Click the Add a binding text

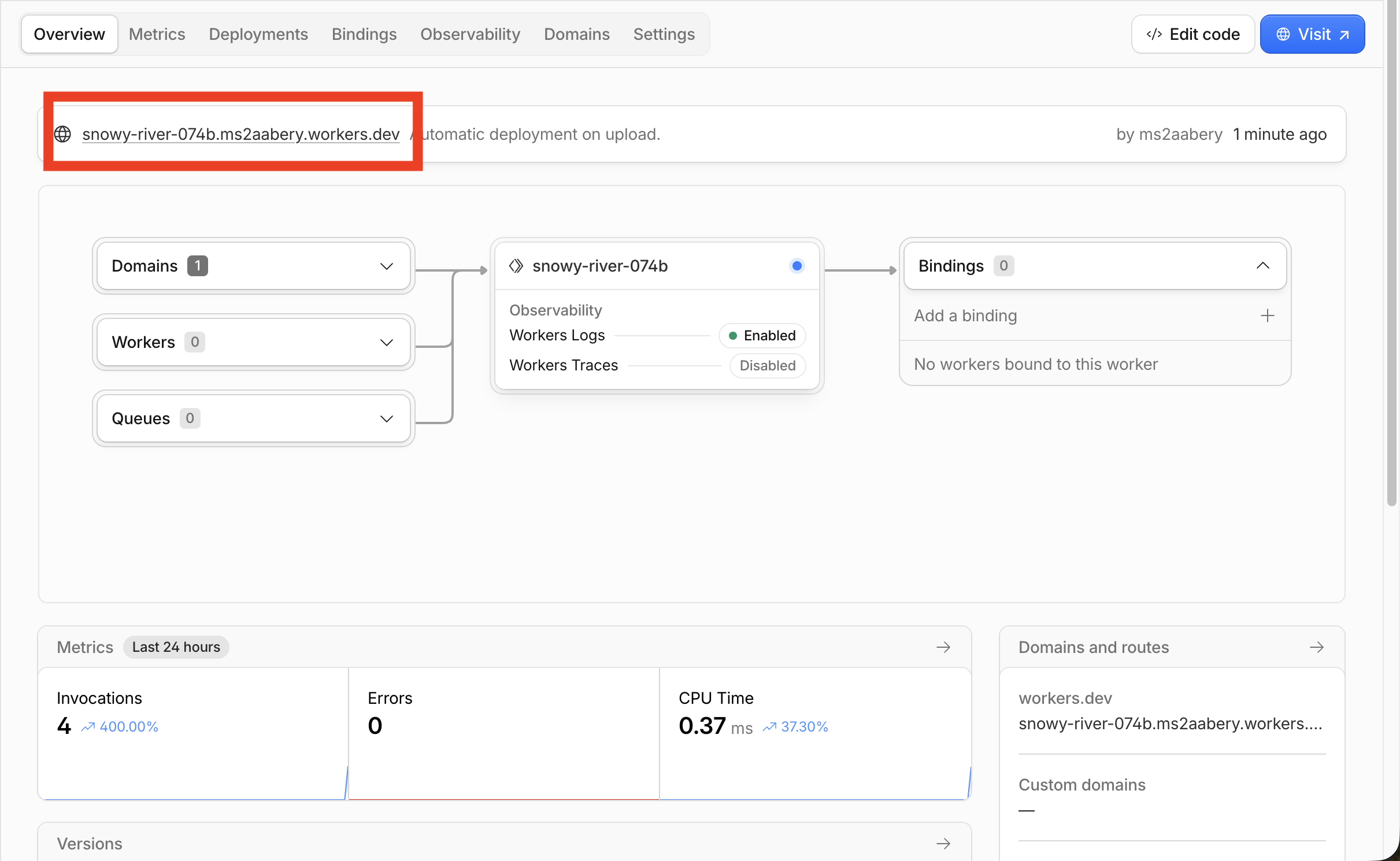(965, 316)
